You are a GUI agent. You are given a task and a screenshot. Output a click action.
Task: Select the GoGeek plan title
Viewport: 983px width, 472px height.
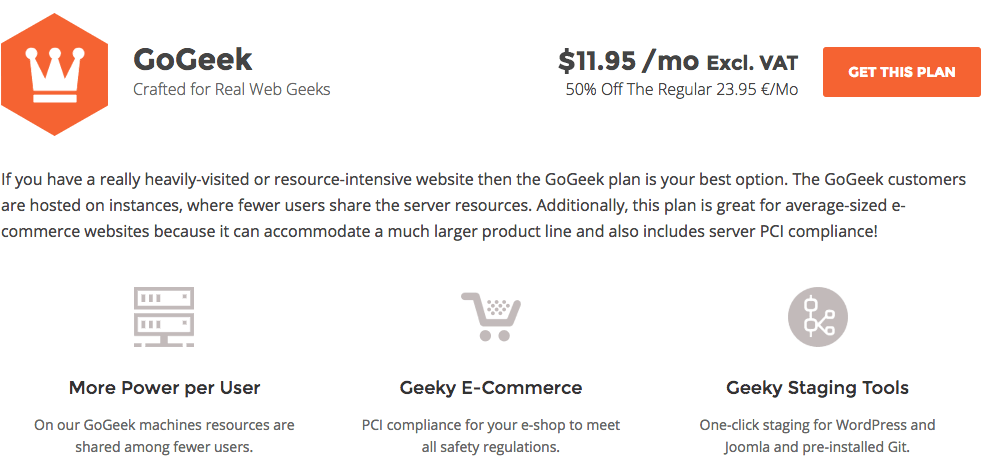[193, 60]
